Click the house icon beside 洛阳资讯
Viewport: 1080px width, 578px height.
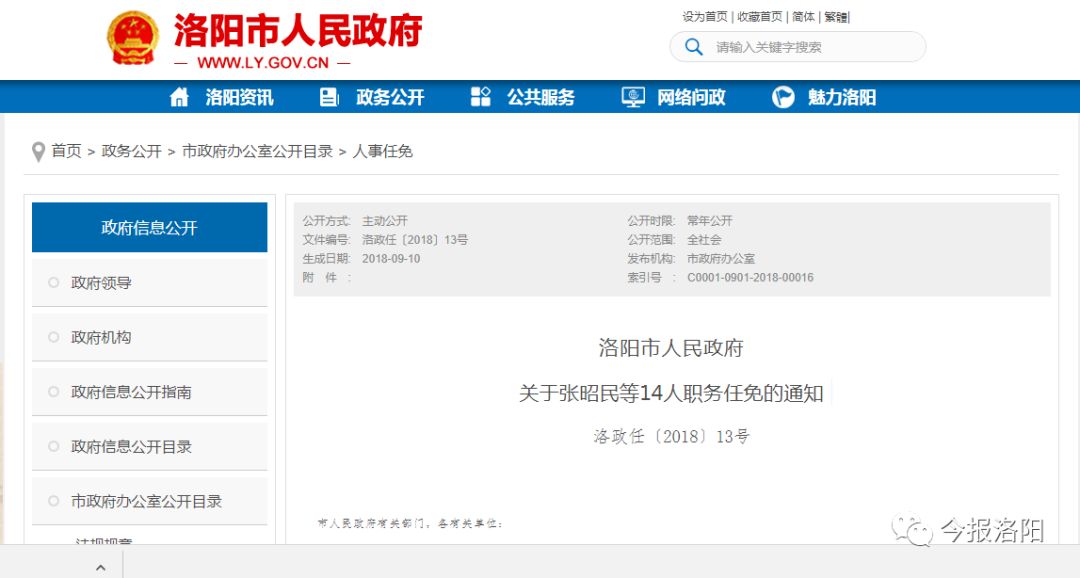(179, 97)
